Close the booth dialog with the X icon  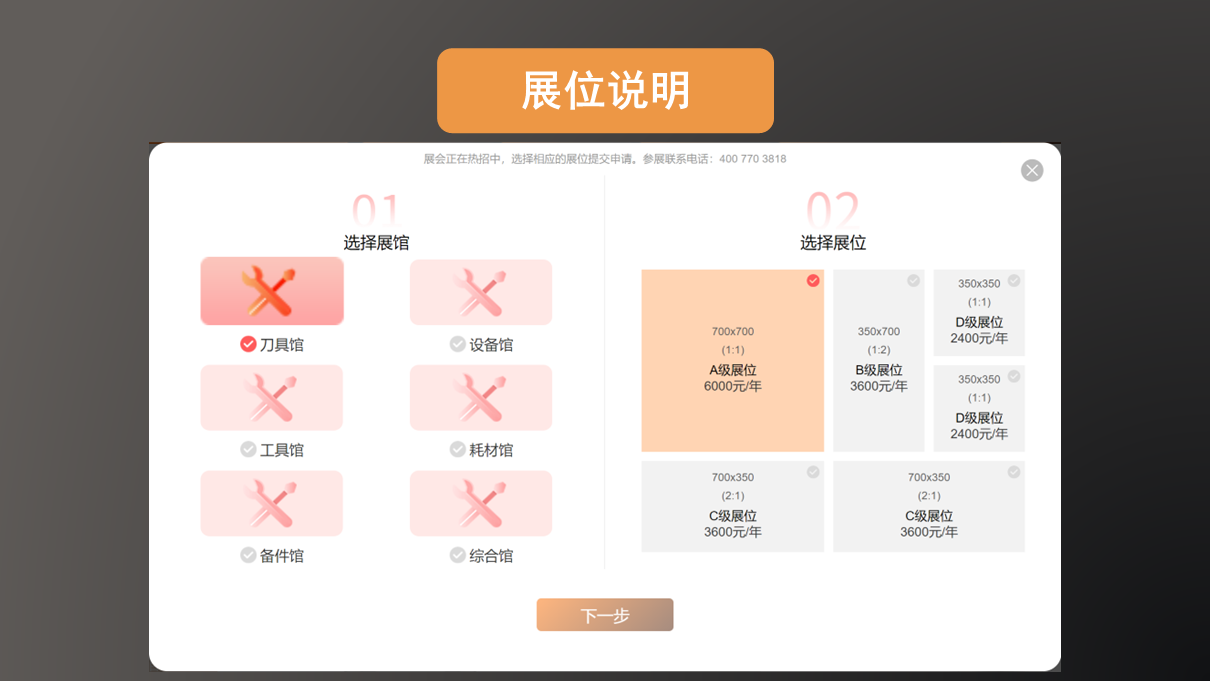pyautogui.click(x=1032, y=171)
